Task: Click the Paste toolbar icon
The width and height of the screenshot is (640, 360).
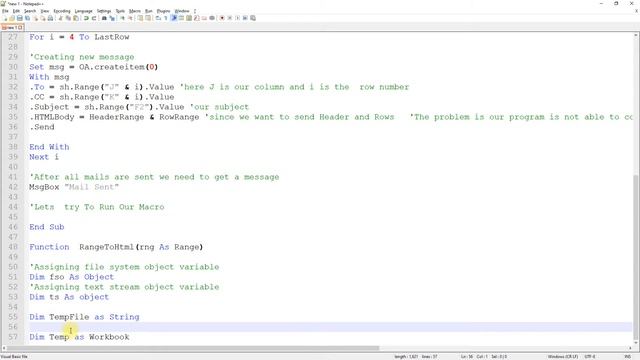Action: [76, 18]
